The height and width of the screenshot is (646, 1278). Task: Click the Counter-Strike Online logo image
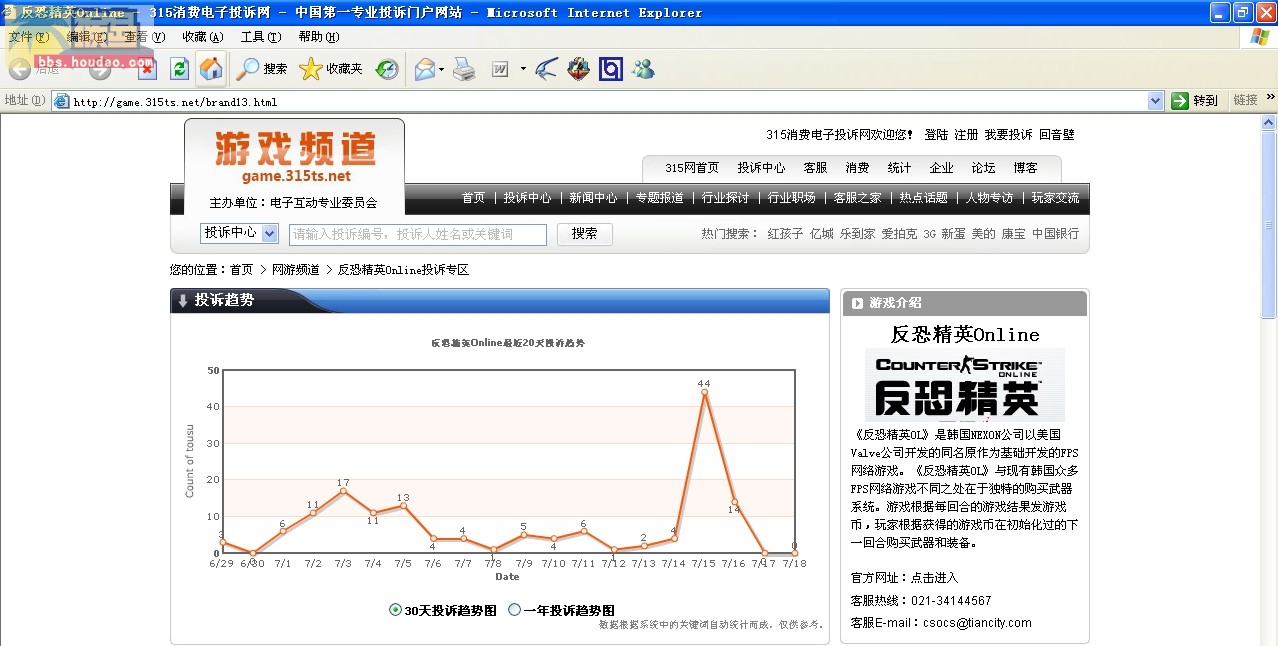coord(964,385)
